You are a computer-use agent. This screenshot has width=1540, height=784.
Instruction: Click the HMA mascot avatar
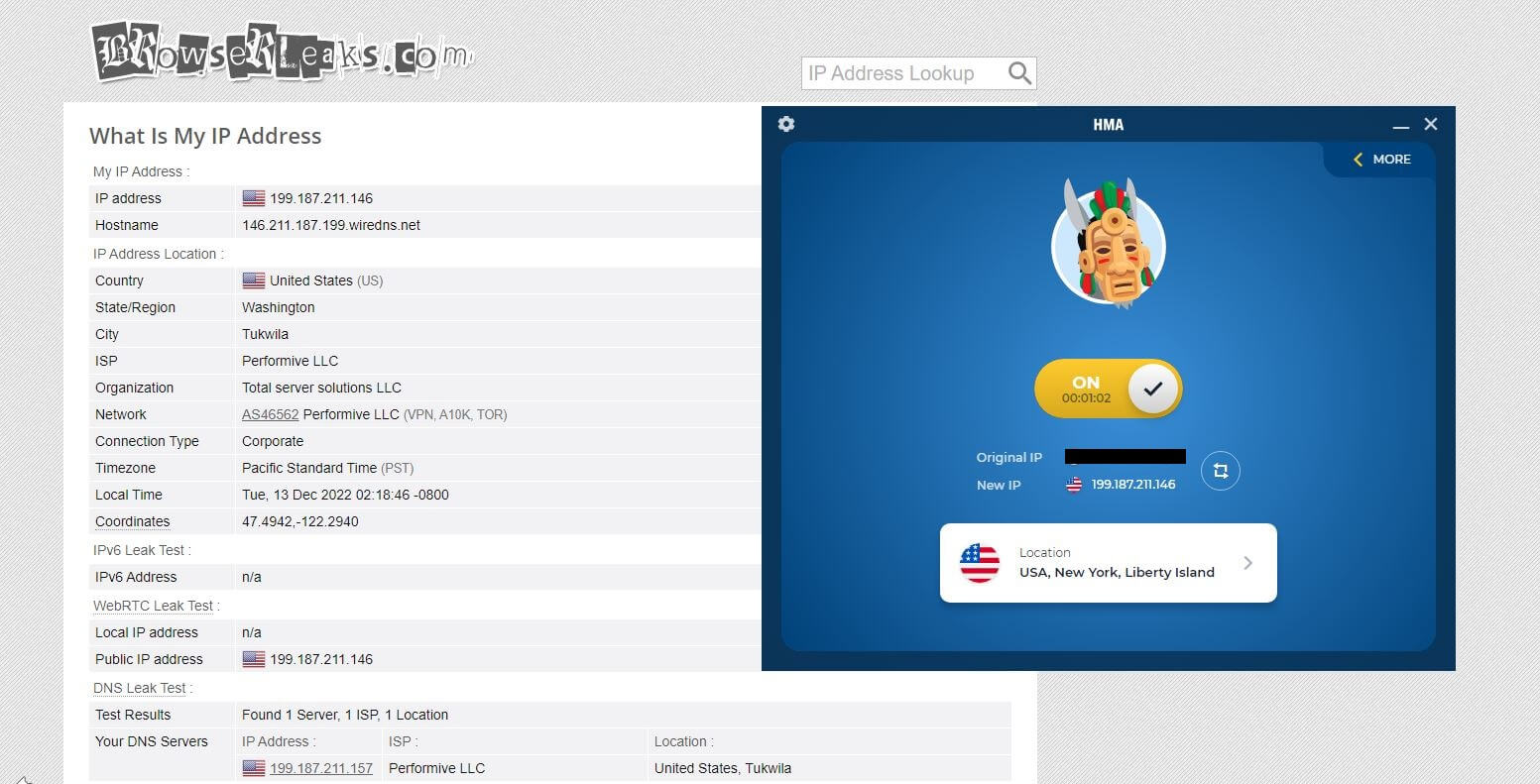(x=1109, y=245)
